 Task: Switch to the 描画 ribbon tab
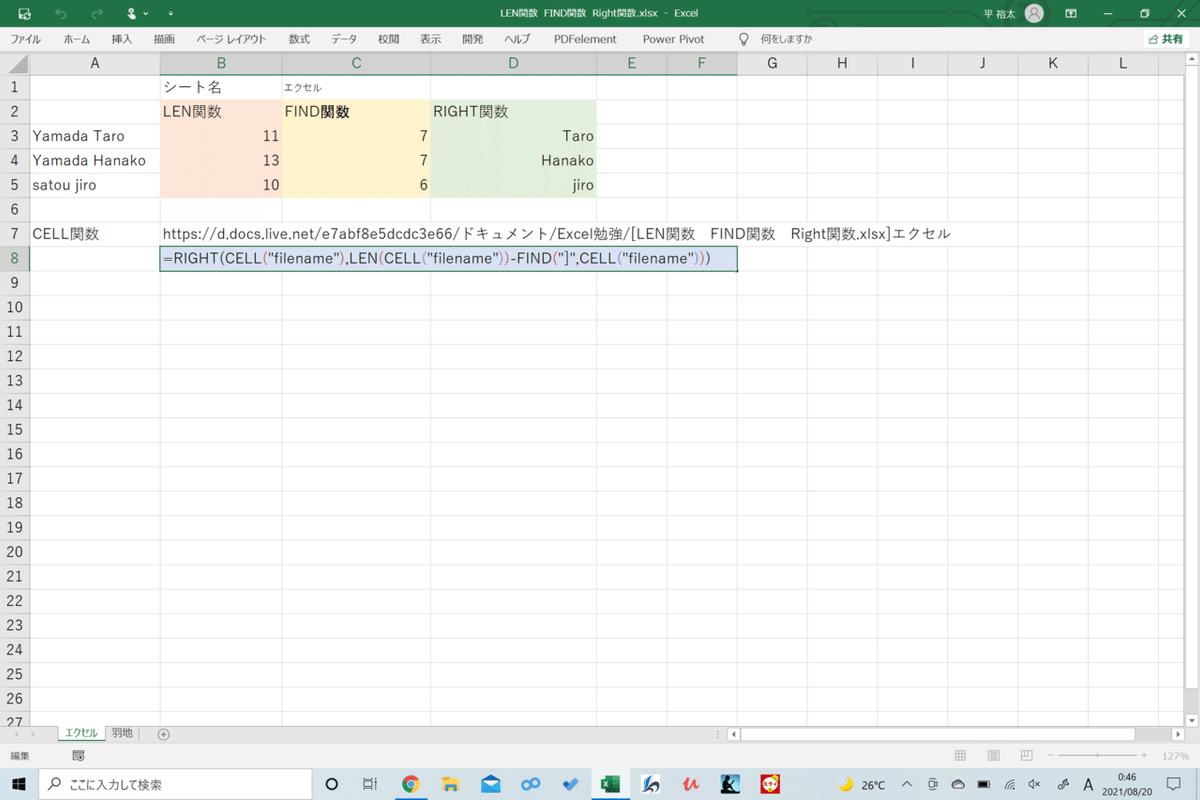(x=164, y=39)
